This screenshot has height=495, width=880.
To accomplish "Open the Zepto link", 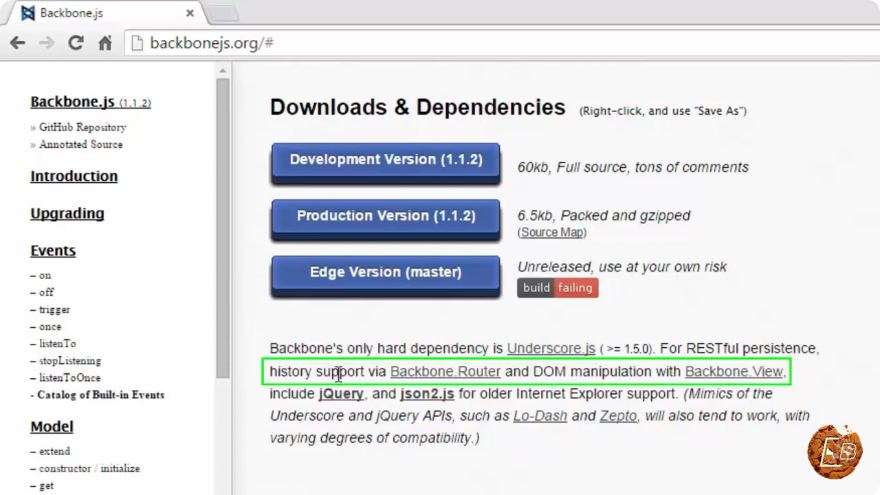I will (618, 416).
